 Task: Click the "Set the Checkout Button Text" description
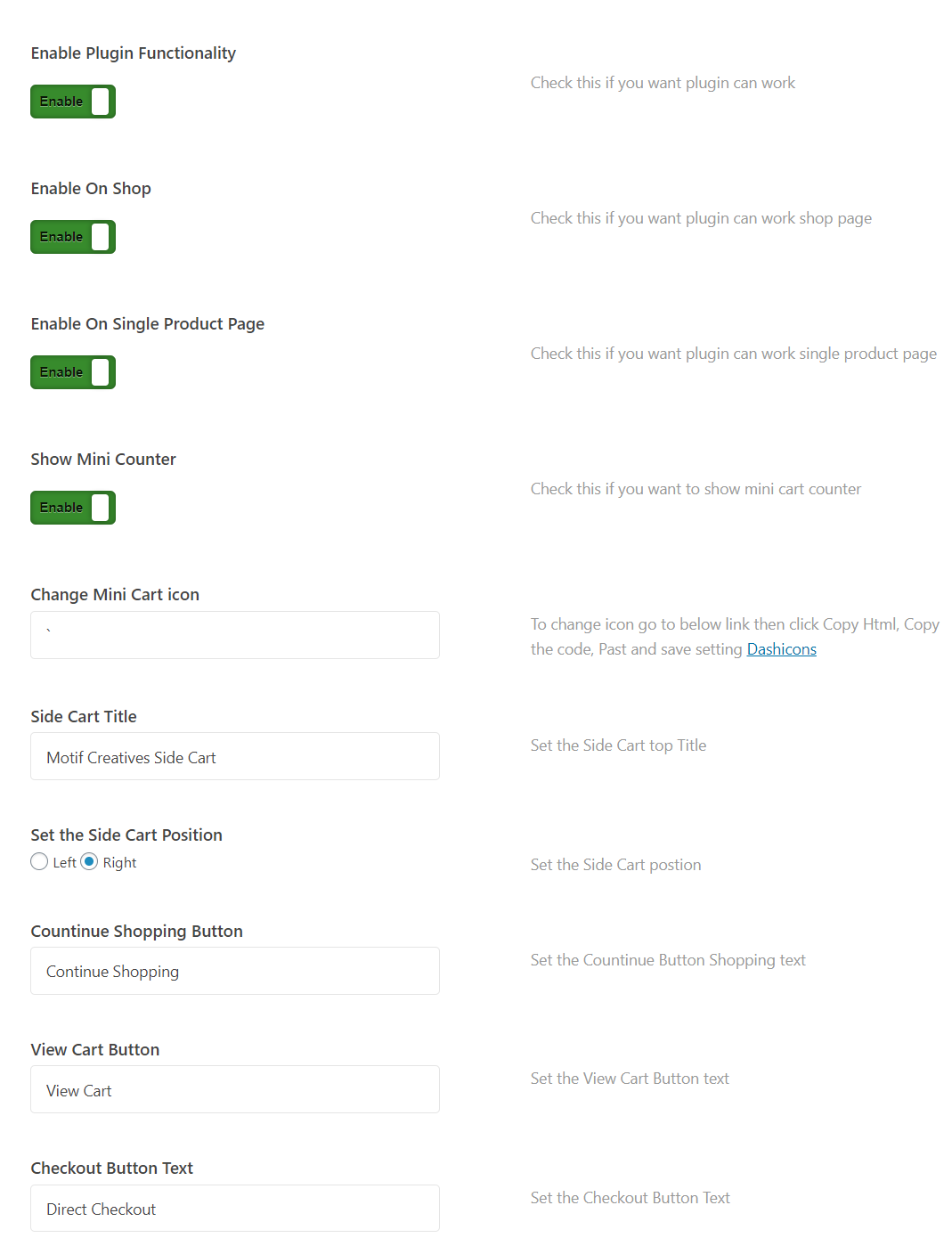click(x=630, y=1198)
